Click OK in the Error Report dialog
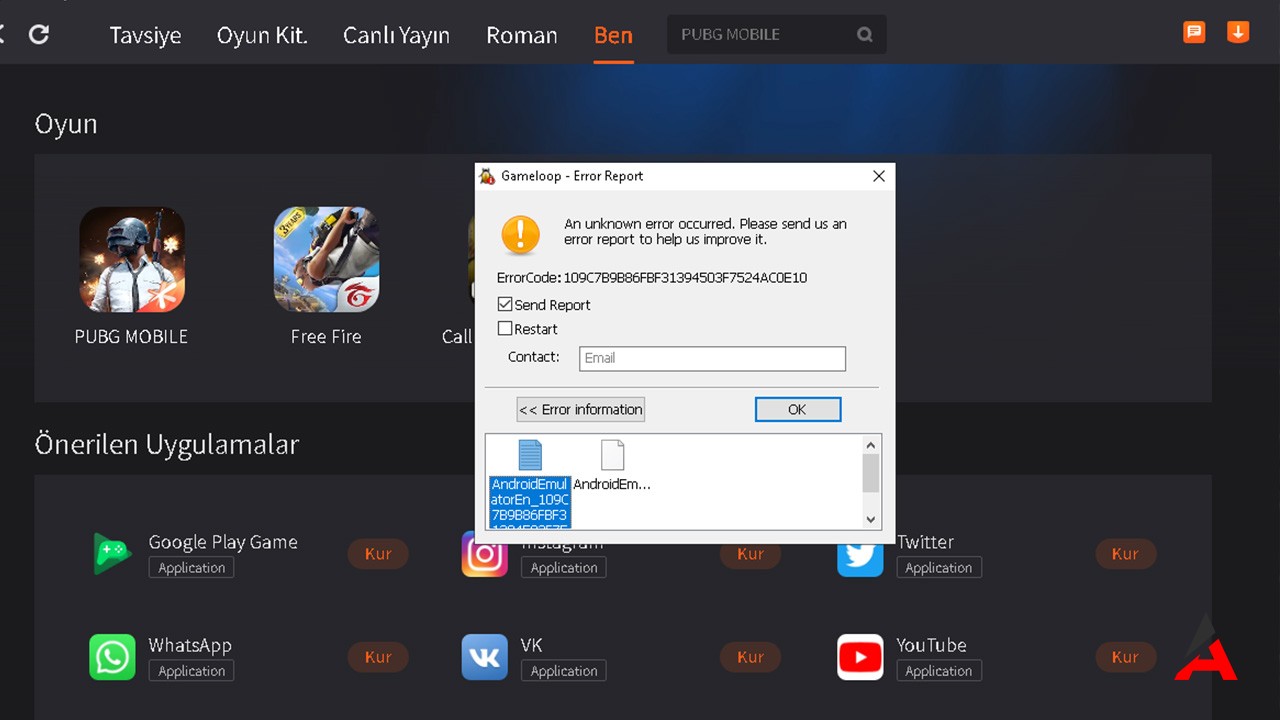This screenshot has height=720, width=1280. tap(798, 409)
